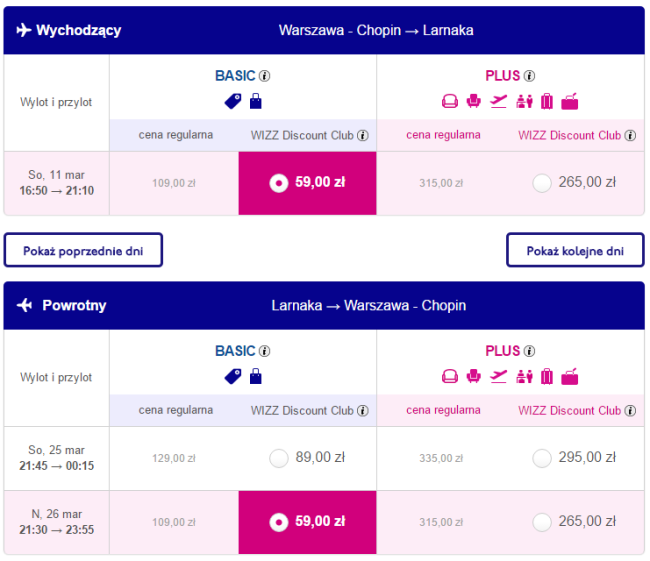650x561 pixels.
Task: Select 89,00 zł BASIC fare for 25 mar
Action: click(279, 458)
